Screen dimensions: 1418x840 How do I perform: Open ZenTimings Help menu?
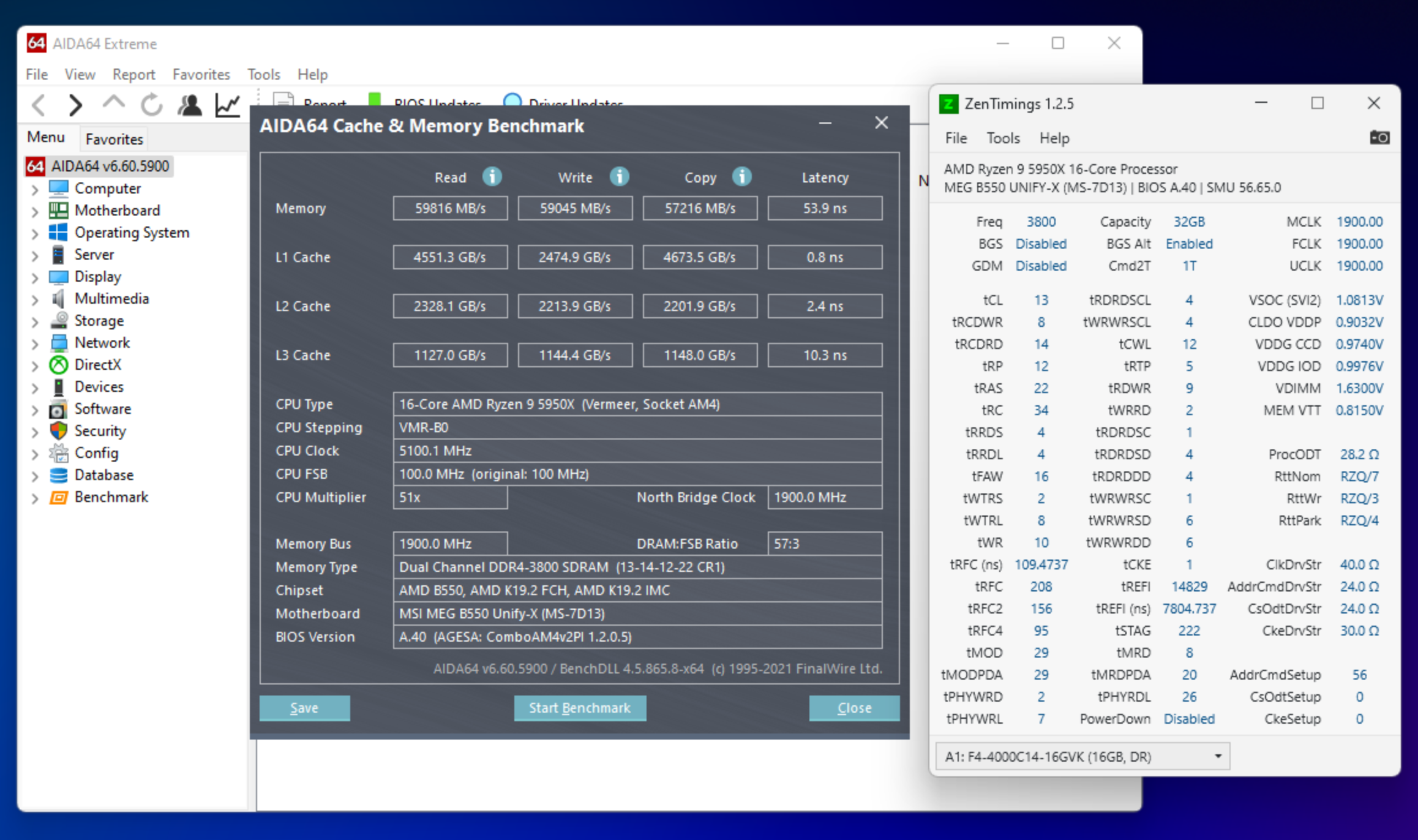pyautogui.click(x=1054, y=138)
